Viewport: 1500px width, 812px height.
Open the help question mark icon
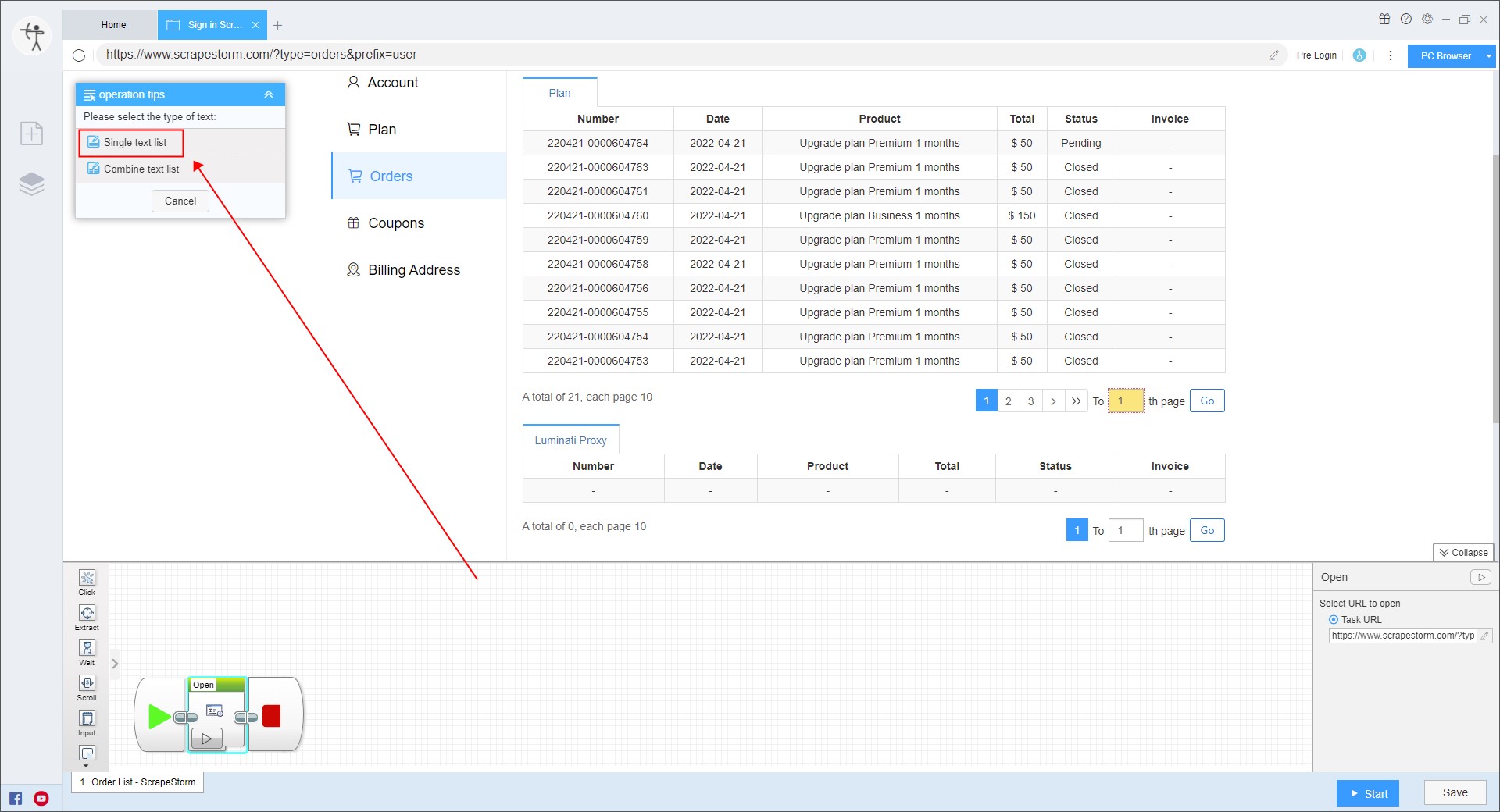coord(1406,19)
